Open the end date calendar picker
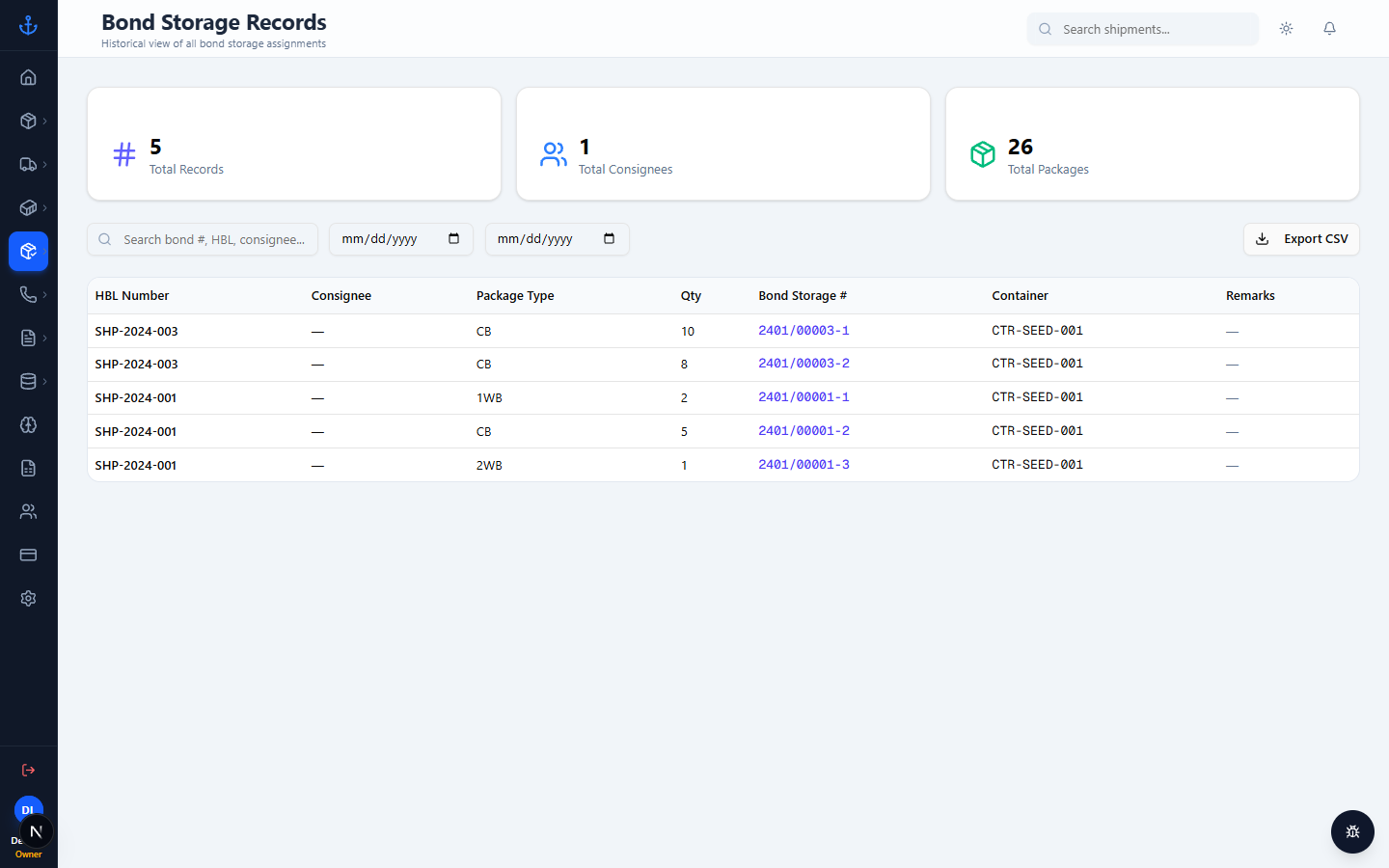The width and height of the screenshot is (1389, 868). click(609, 239)
